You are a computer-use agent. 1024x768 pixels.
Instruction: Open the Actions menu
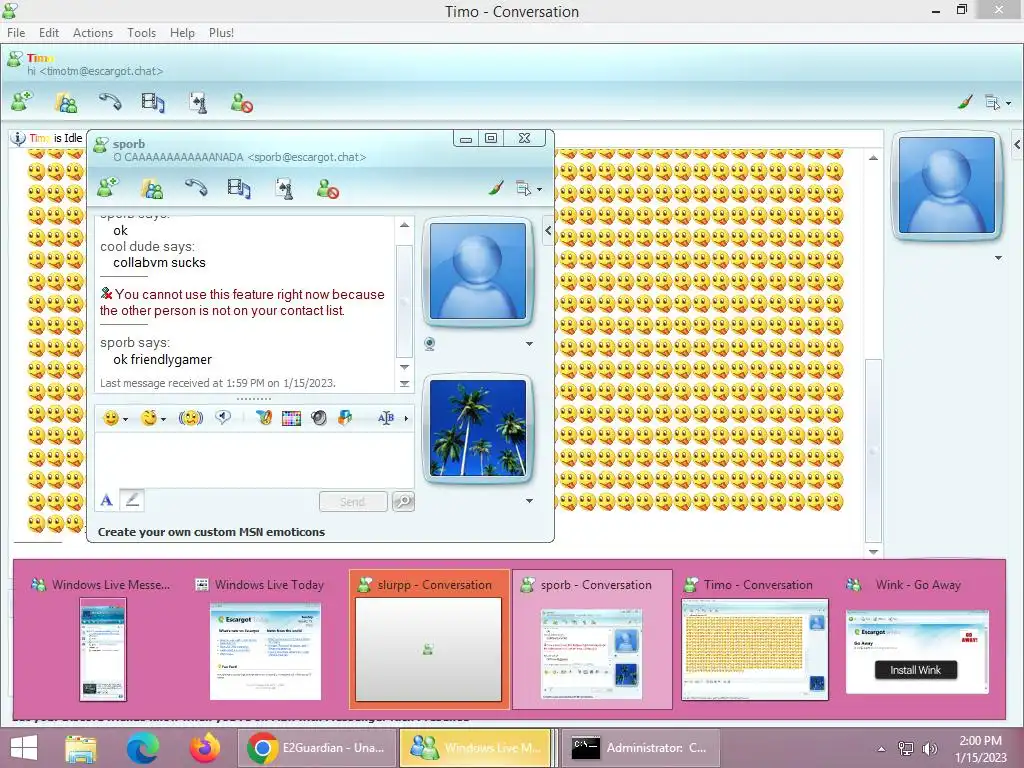pos(93,33)
